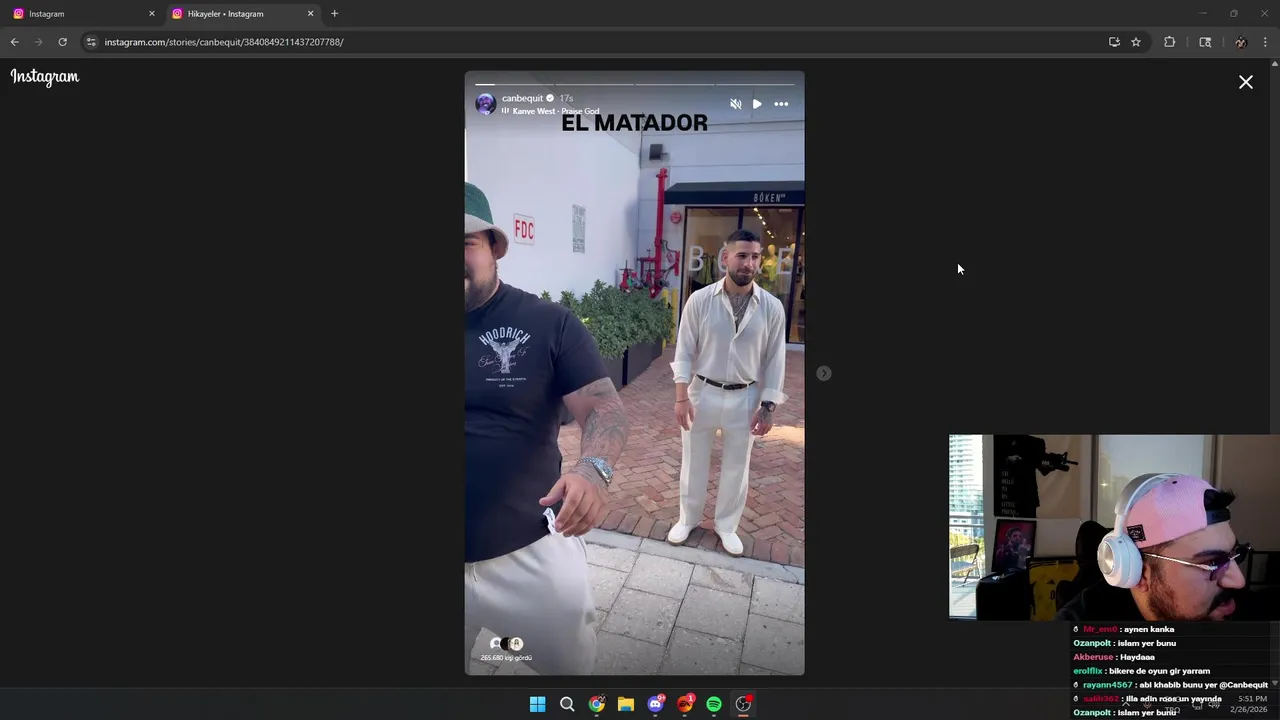The image size is (1280, 720).
Task: Reload the current page
Action: click(x=62, y=42)
